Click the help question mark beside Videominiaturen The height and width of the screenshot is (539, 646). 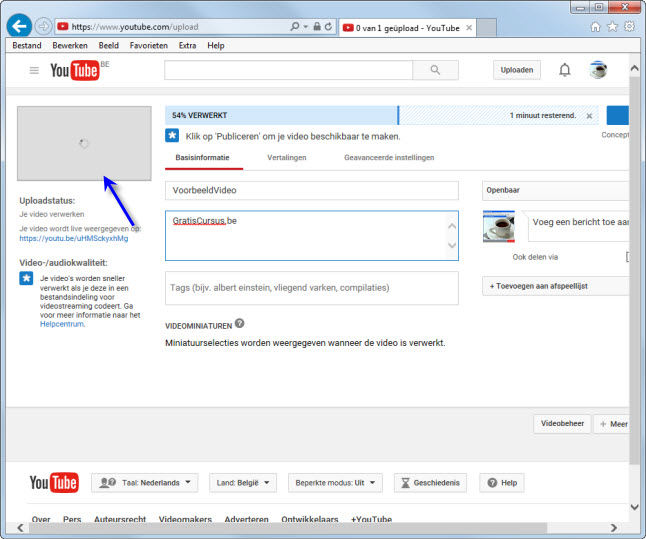239,323
